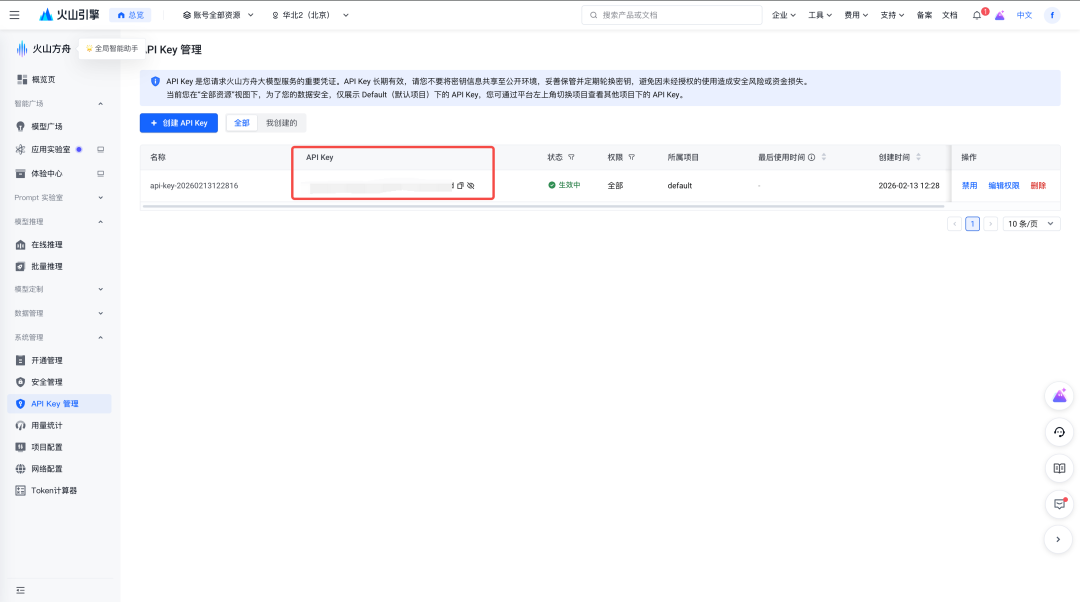Open the 10 条/页 page size dropdown

point(1031,224)
